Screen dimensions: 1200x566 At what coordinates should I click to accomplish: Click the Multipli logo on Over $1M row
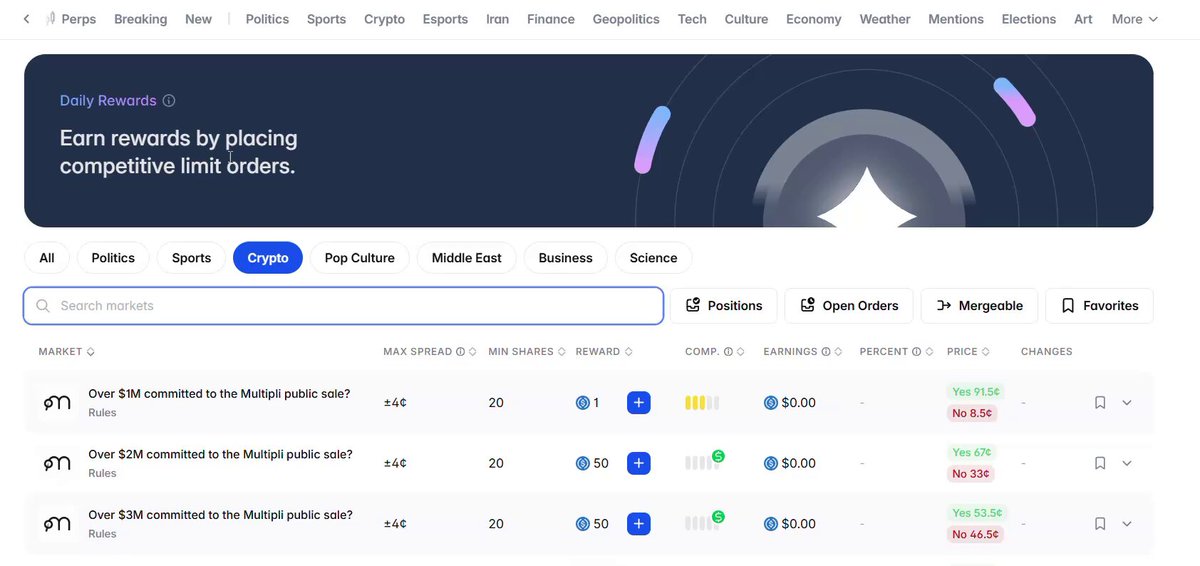pyautogui.click(x=57, y=403)
